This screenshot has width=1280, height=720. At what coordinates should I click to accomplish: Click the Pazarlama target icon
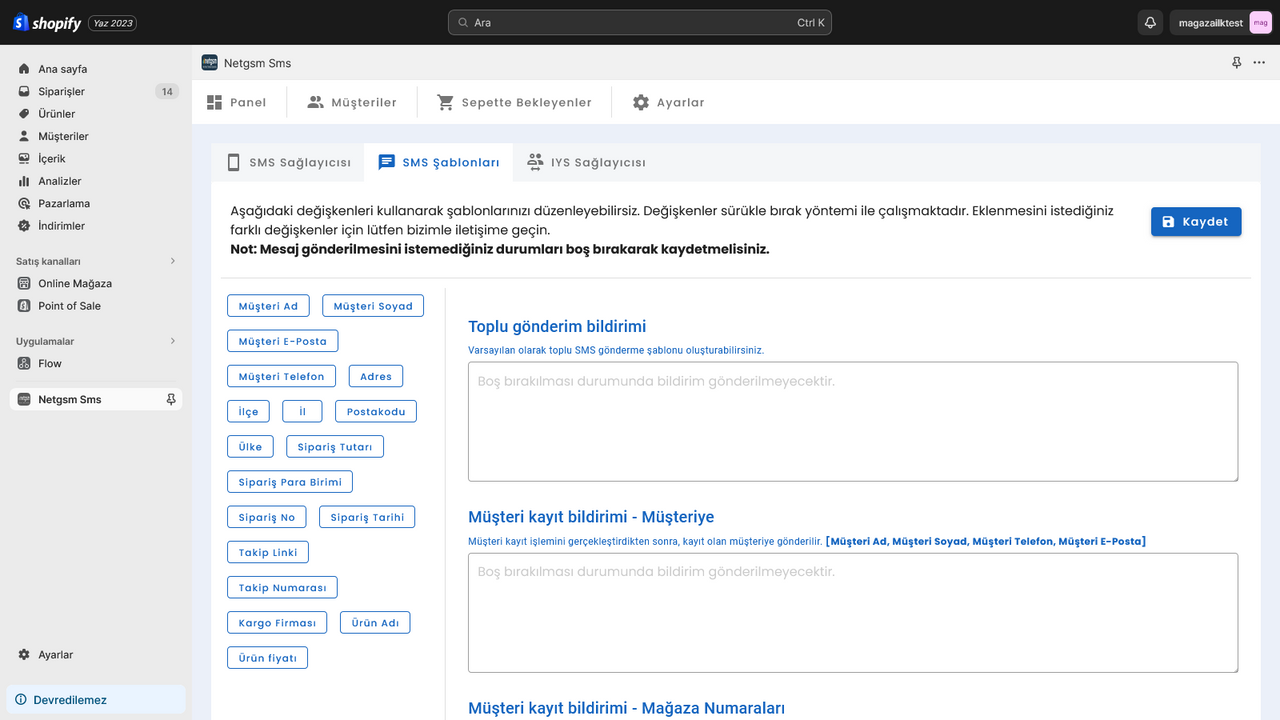(x=24, y=203)
